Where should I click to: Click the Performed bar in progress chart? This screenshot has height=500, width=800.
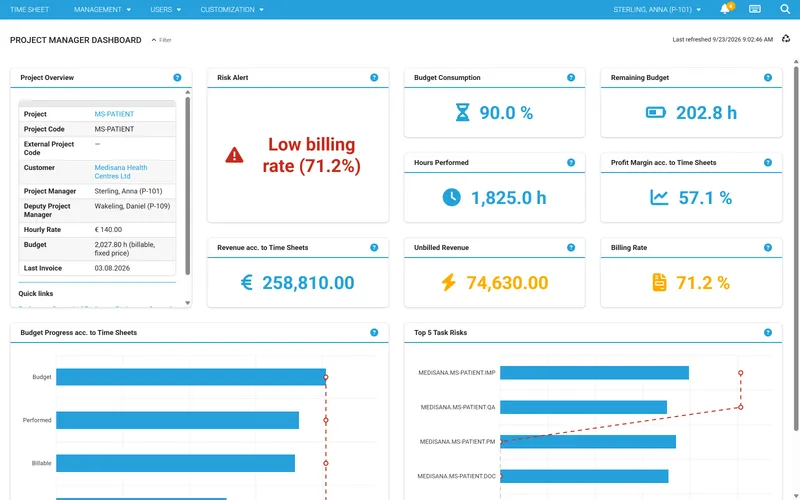click(x=178, y=420)
